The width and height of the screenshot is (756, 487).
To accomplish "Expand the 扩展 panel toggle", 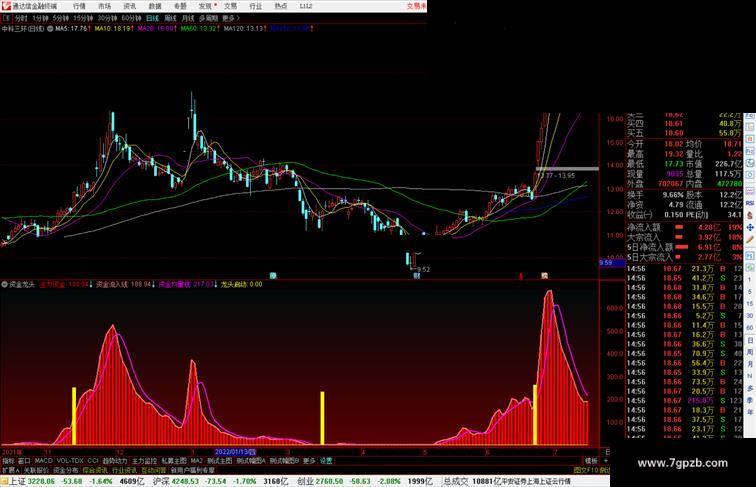I will point(10,470).
